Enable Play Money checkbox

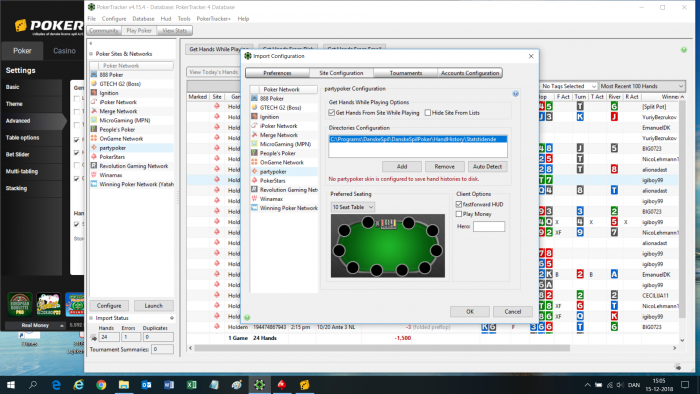pyautogui.click(x=458, y=214)
